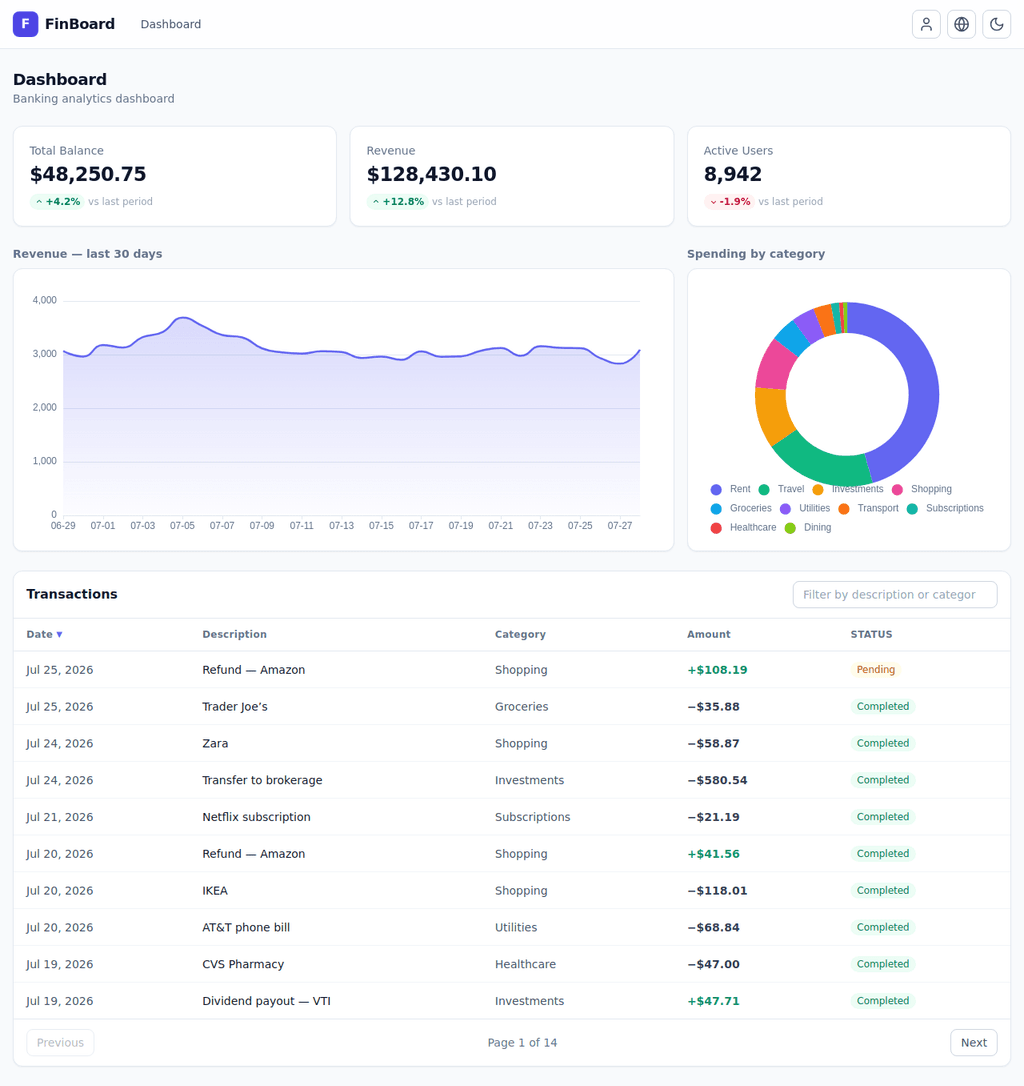The image size is (1024, 1086).
Task: Toggle Travel legend color dot
Action: 763,490
